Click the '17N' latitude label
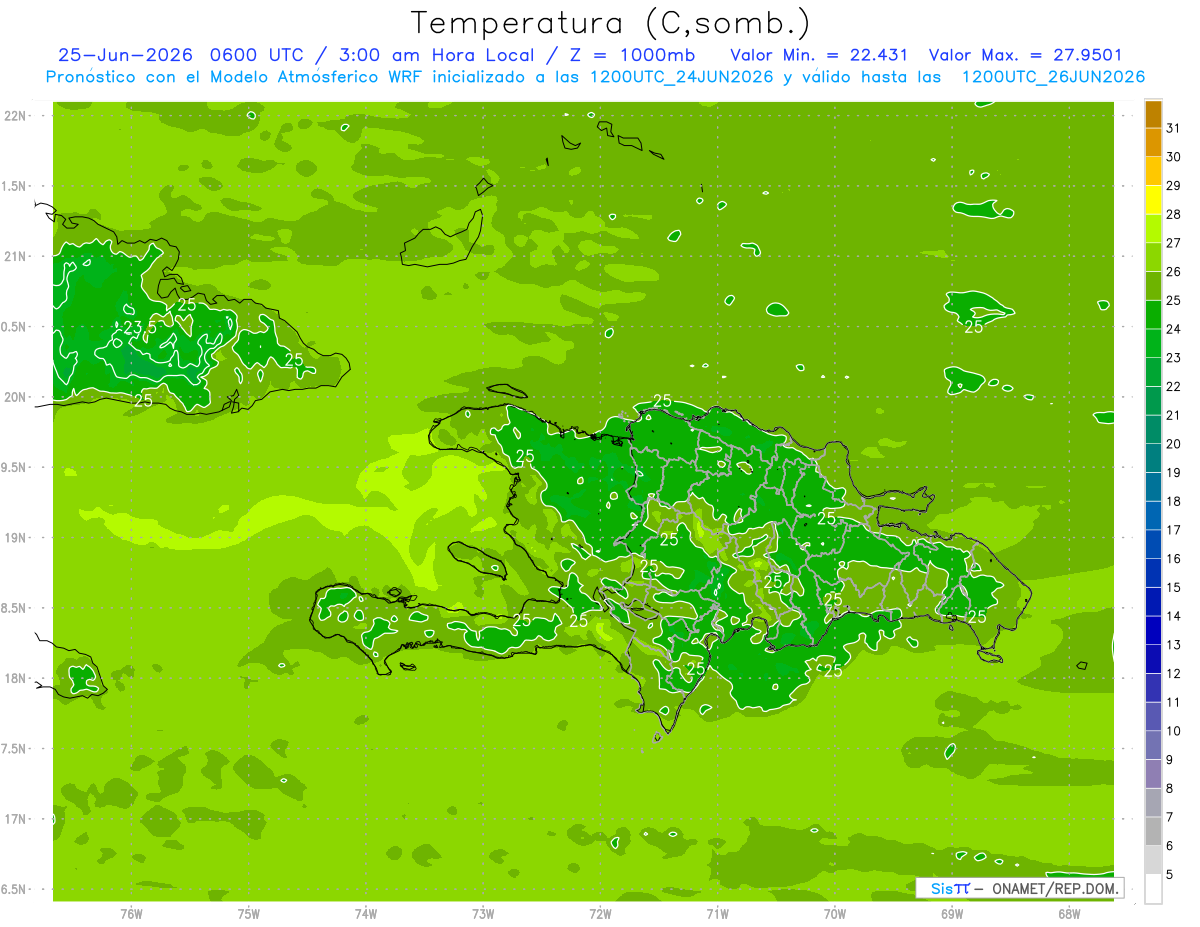1200x927 pixels. pos(15,819)
